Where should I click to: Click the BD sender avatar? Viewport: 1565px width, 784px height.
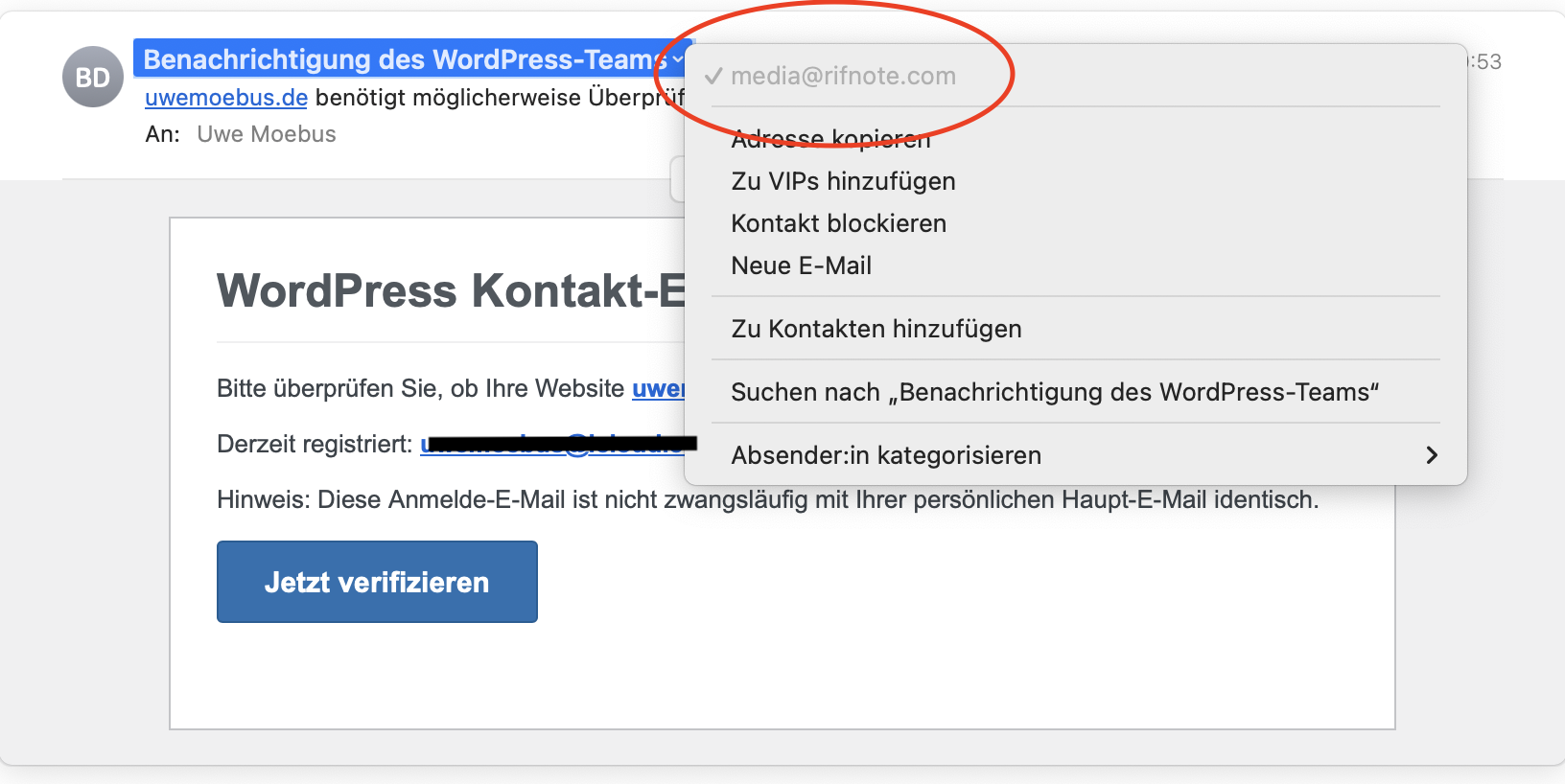(92, 77)
